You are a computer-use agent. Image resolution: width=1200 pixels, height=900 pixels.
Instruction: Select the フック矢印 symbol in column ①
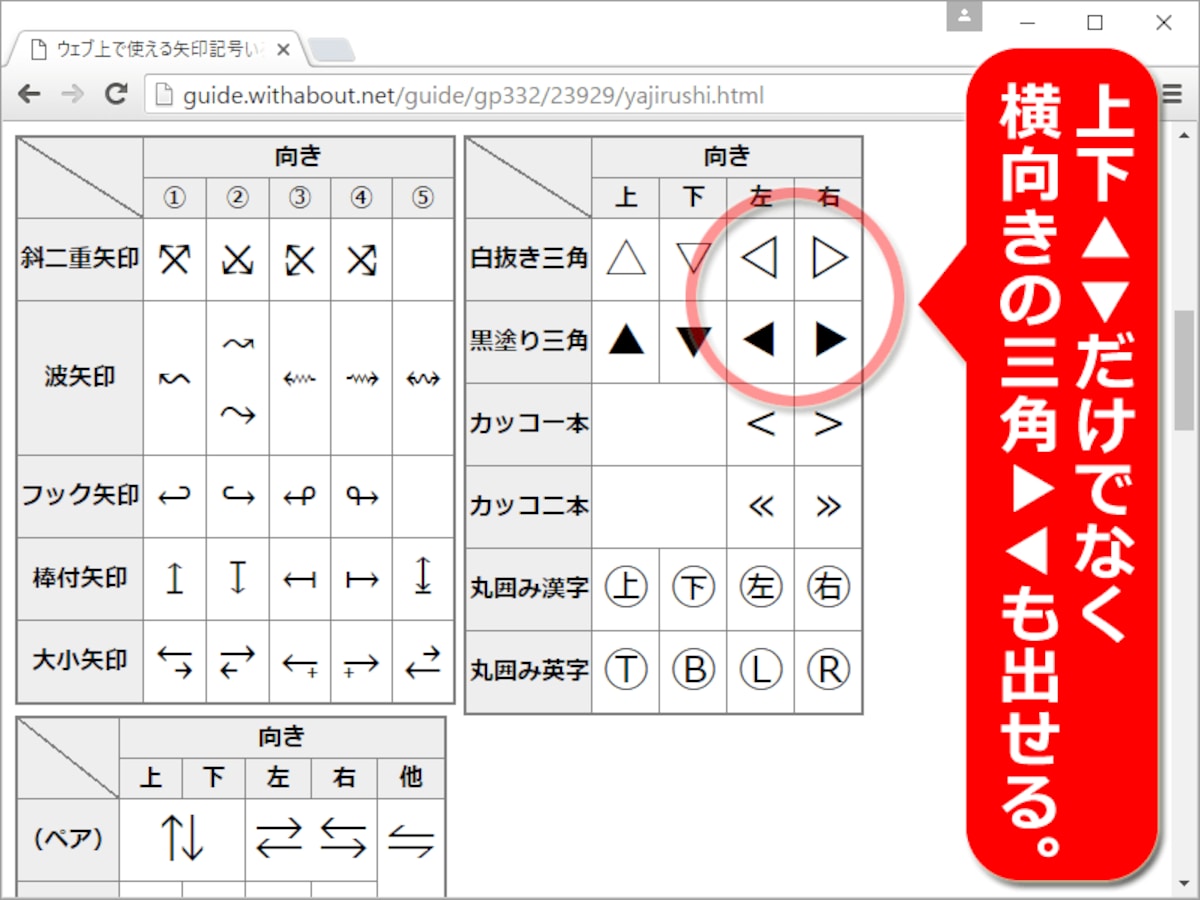coord(175,495)
